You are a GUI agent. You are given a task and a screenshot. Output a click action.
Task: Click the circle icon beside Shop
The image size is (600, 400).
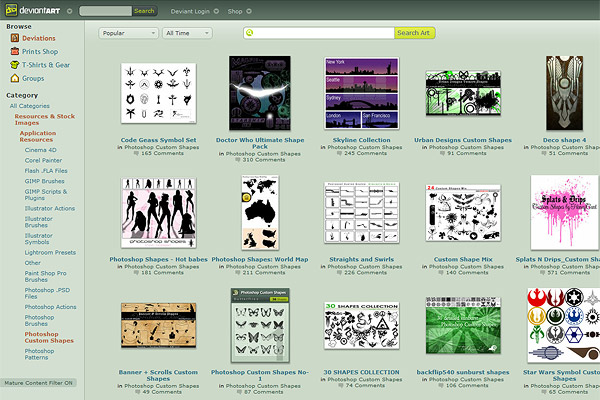coord(249,11)
